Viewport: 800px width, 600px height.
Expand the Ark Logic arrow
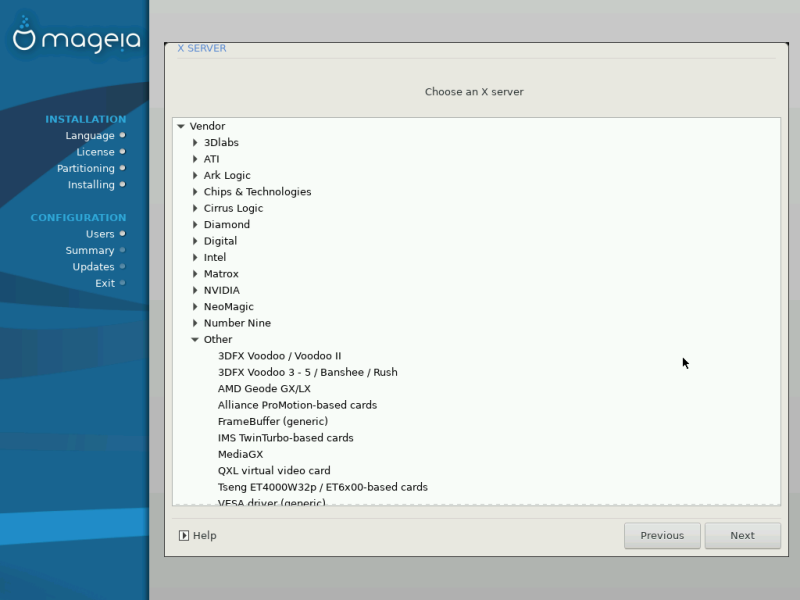pyautogui.click(x=195, y=175)
